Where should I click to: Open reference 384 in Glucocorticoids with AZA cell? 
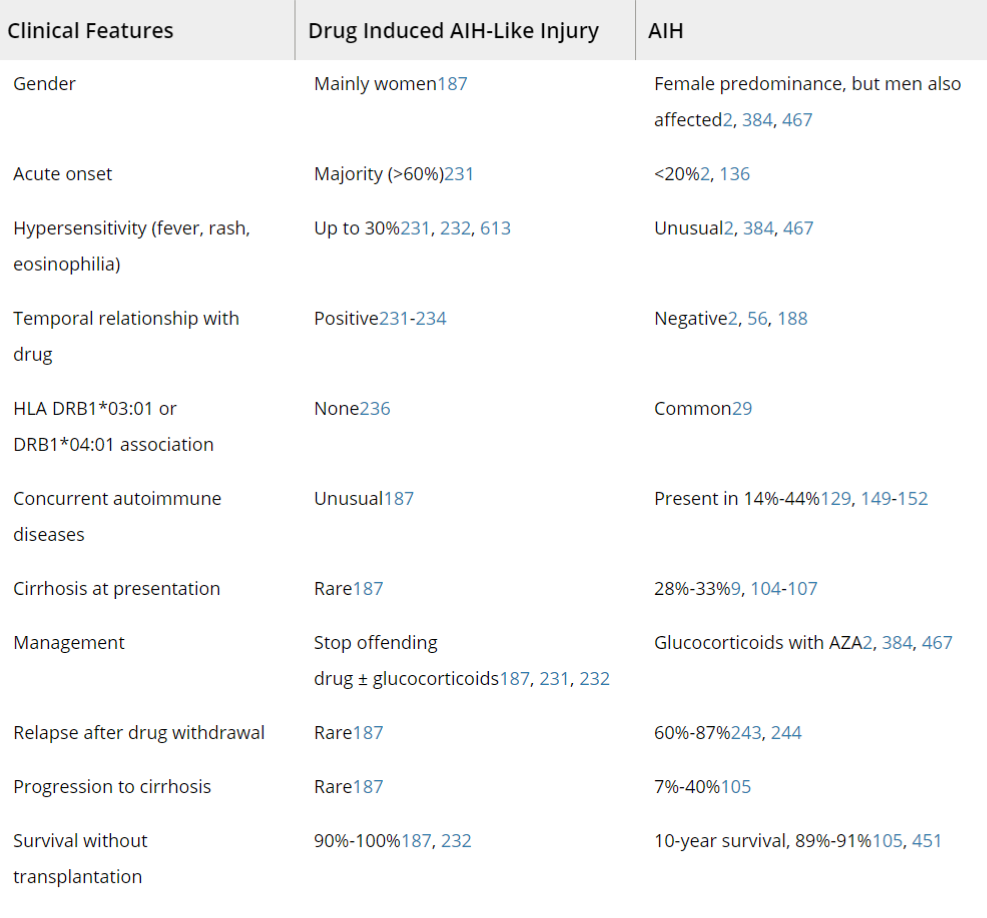[897, 643]
